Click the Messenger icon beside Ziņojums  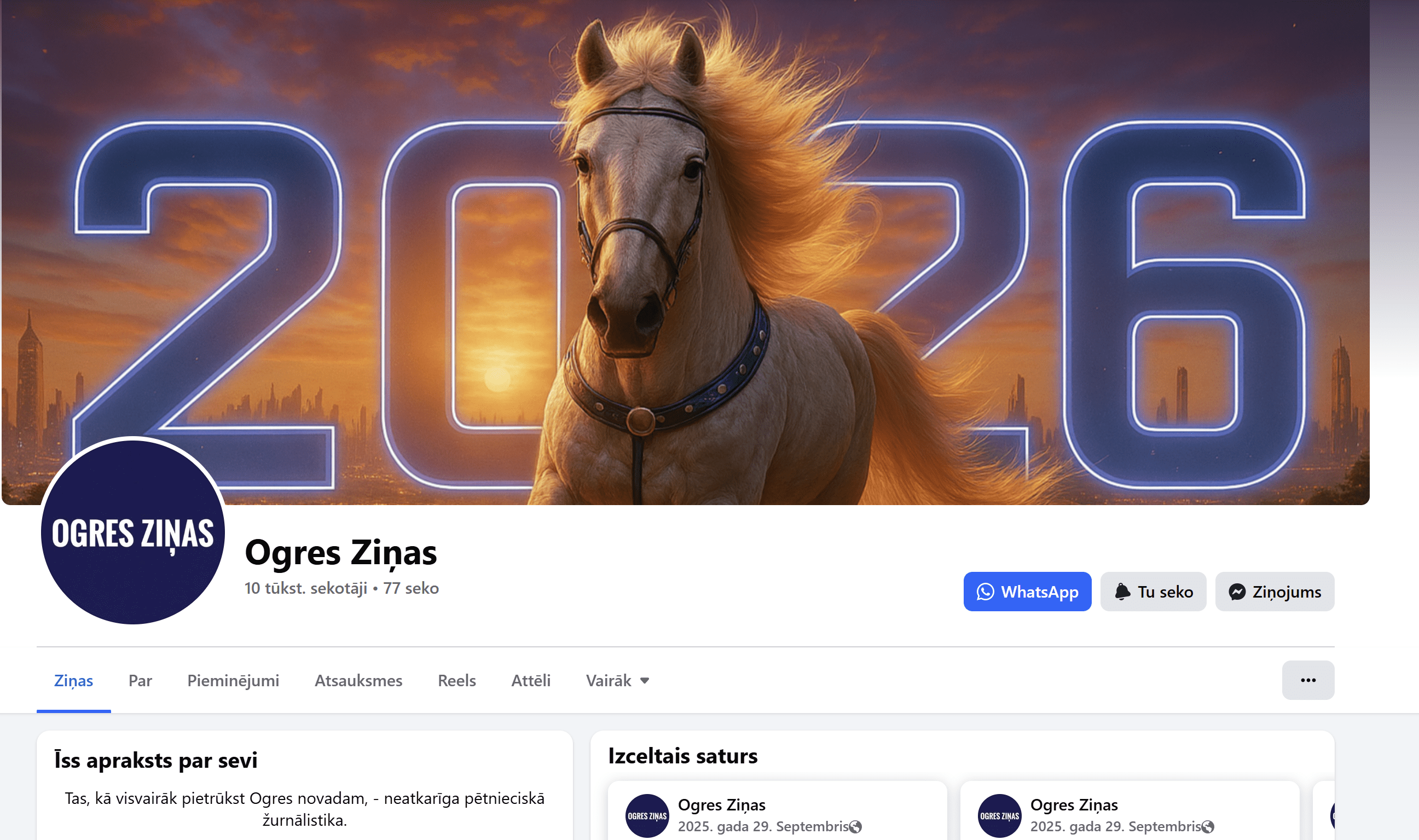pos(1237,592)
